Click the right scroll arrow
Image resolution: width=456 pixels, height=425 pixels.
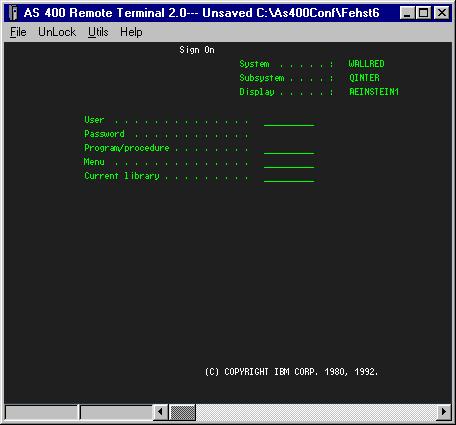coord(444,412)
